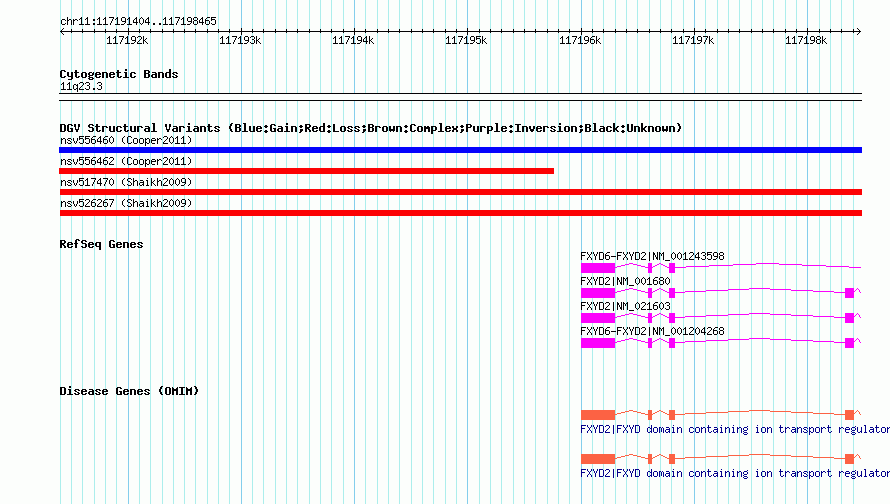Click the FXYD6-FXYD2|NM_001204268 transcript label
The height and width of the screenshot is (504, 890).
(652, 331)
